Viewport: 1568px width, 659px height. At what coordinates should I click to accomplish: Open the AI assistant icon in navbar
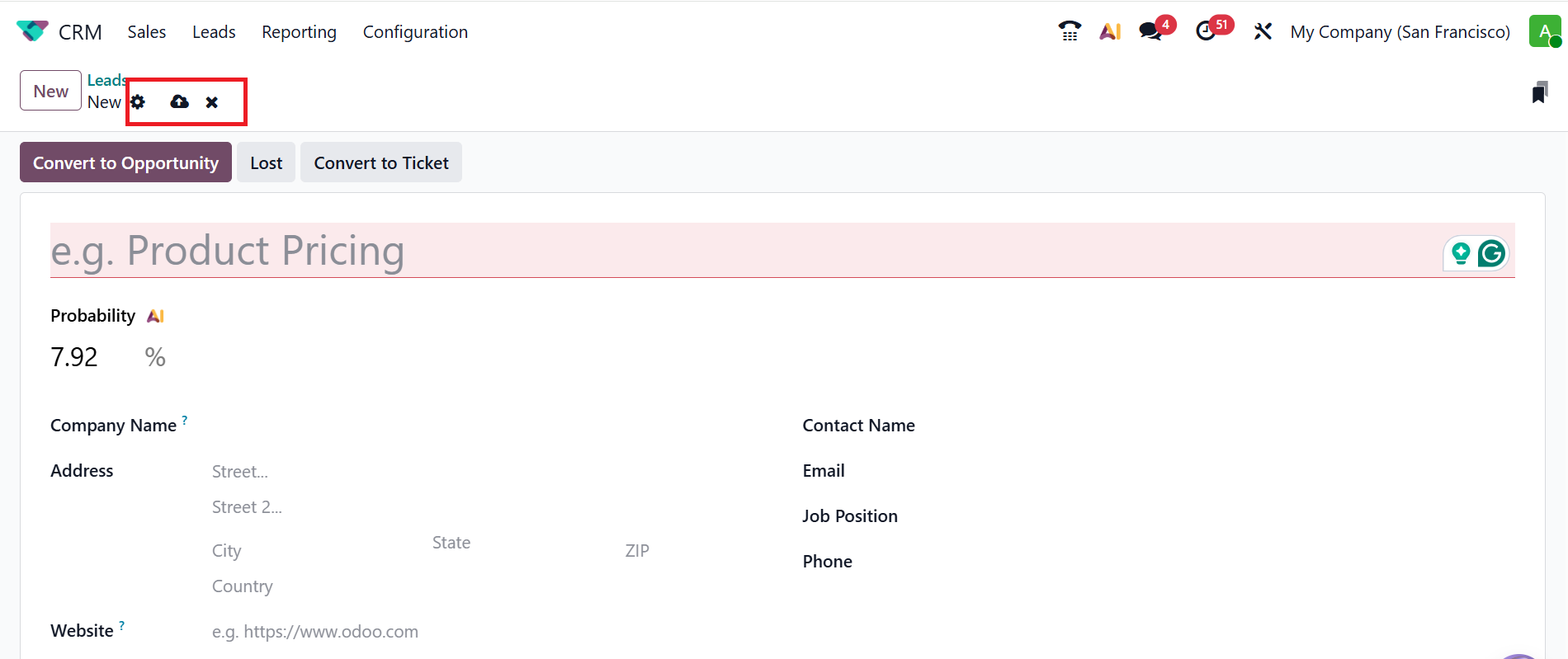pos(1110,31)
